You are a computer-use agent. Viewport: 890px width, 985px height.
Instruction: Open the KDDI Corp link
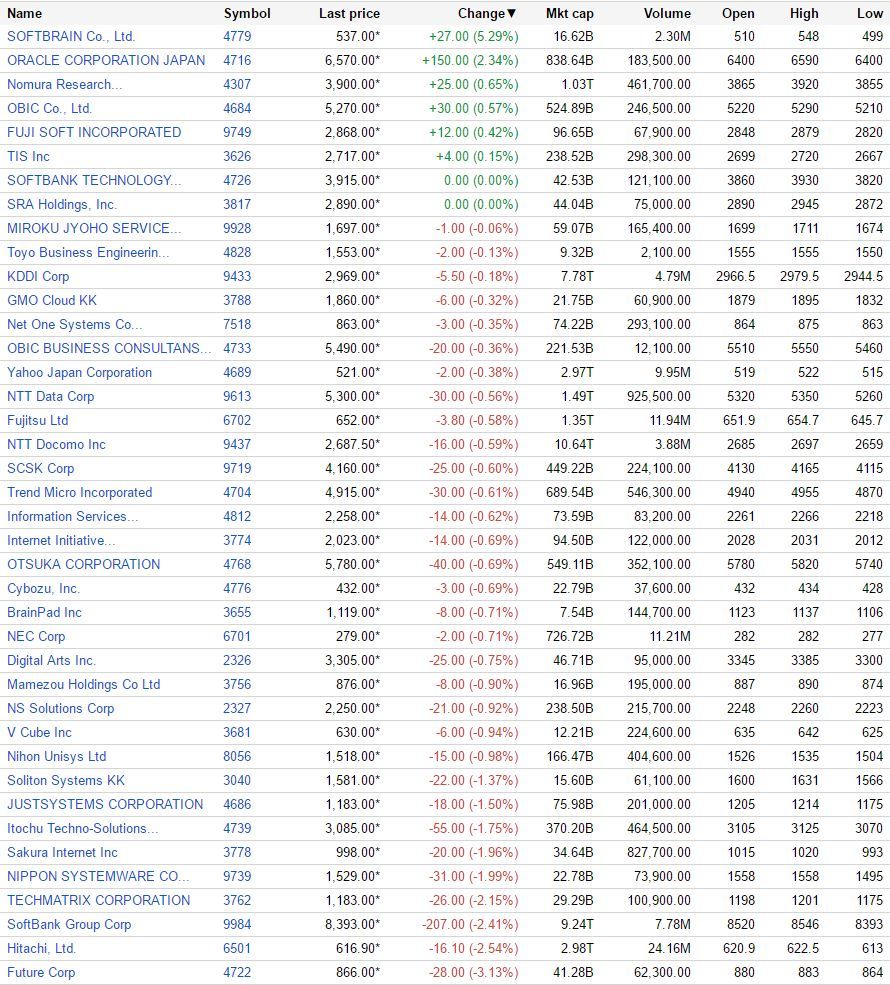coord(38,276)
